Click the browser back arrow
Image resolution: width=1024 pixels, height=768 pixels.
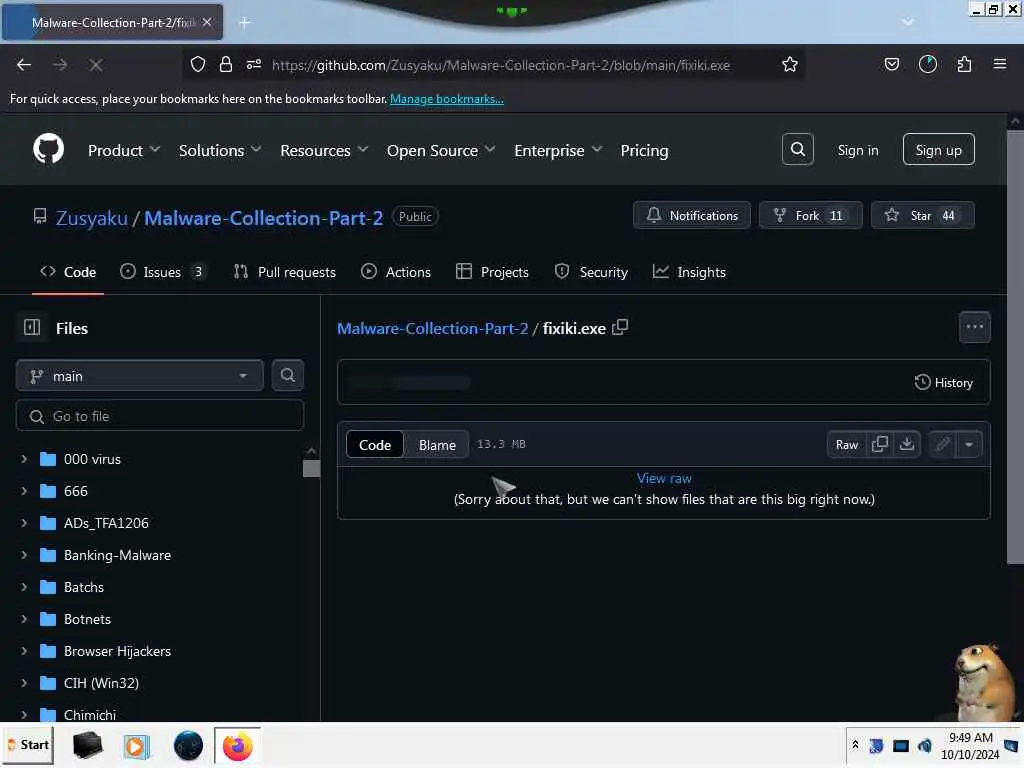pyautogui.click(x=24, y=65)
